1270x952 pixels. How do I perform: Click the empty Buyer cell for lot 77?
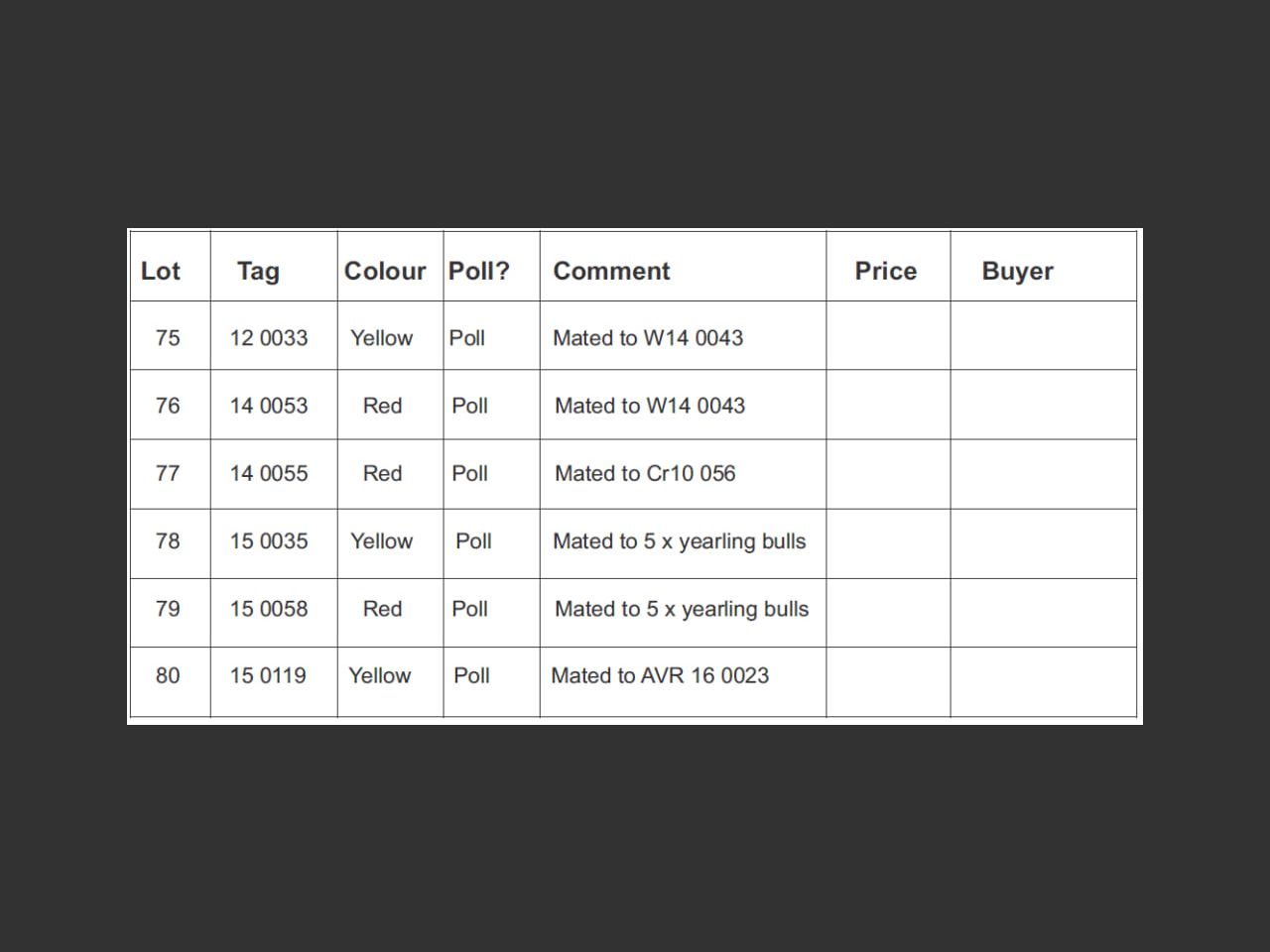1044,474
